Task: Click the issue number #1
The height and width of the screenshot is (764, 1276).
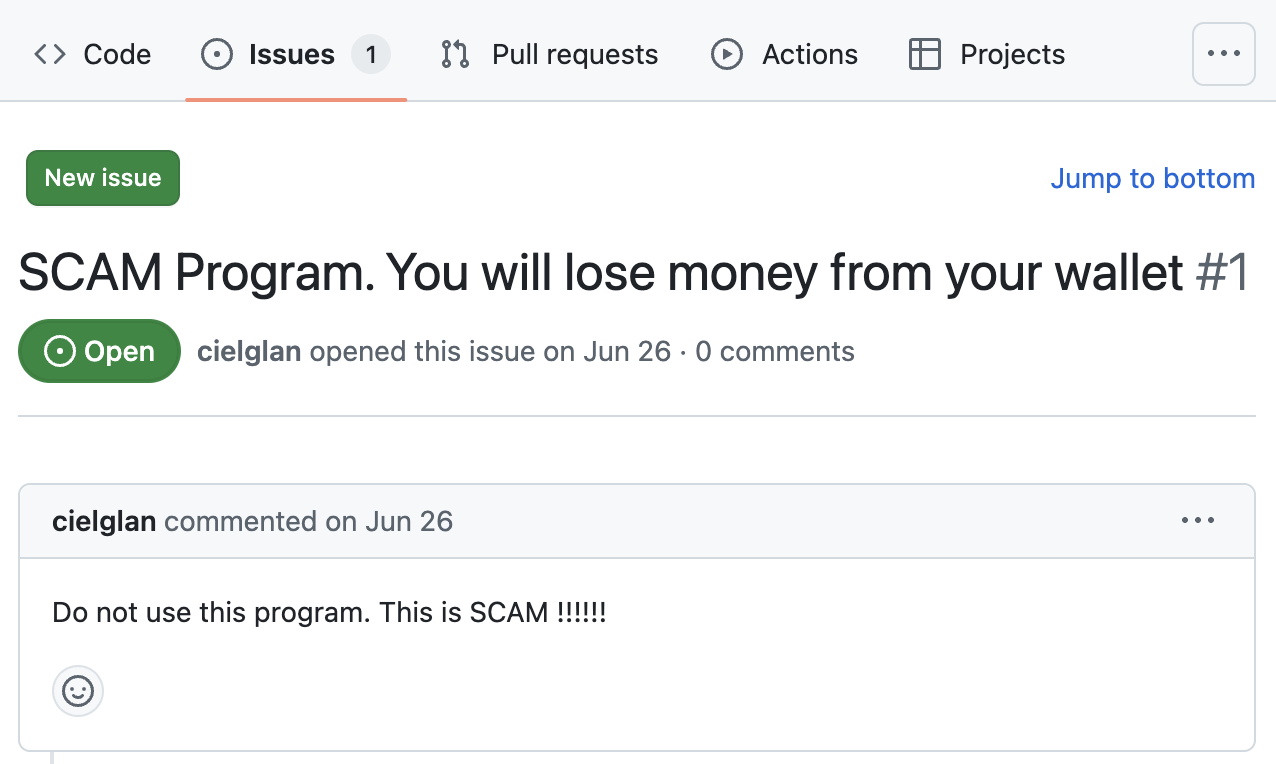Action: pyautogui.click(x=1222, y=274)
